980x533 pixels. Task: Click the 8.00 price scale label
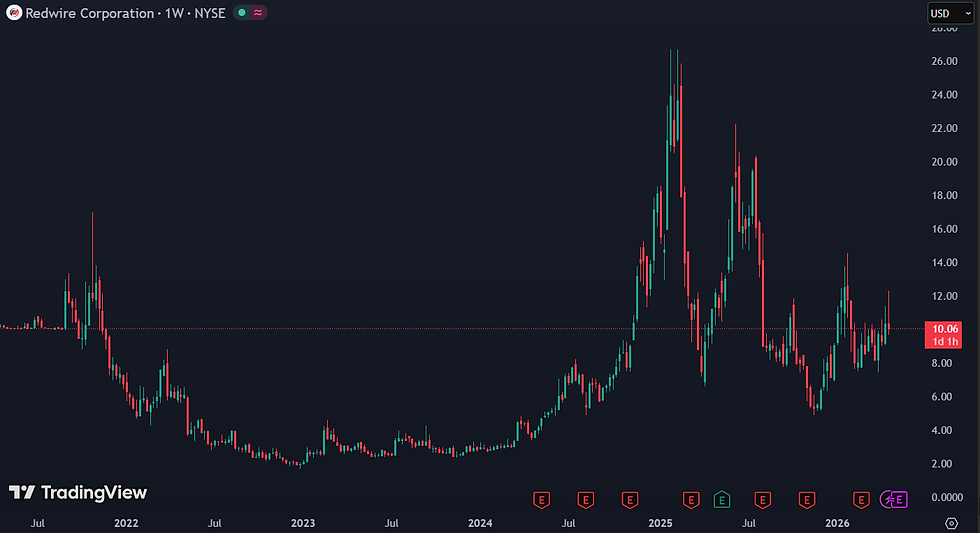coord(941,363)
